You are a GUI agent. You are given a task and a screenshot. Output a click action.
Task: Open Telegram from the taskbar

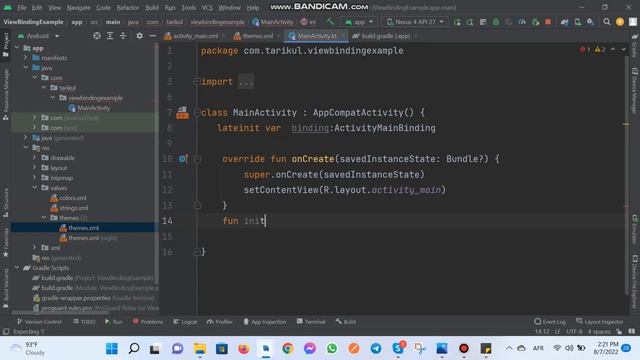coord(376,349)
